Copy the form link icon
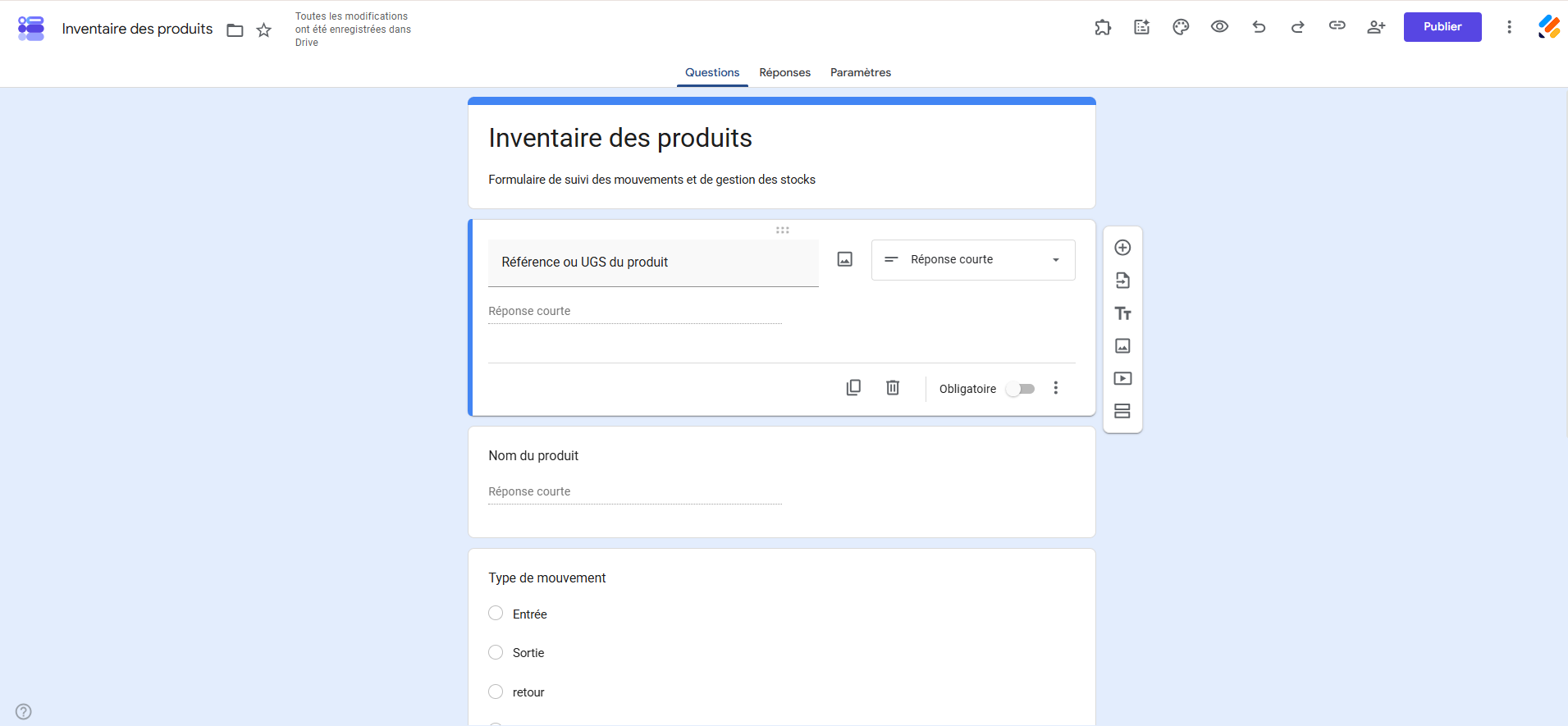This screenshot has width=1568, height=726. [1337, 26]
